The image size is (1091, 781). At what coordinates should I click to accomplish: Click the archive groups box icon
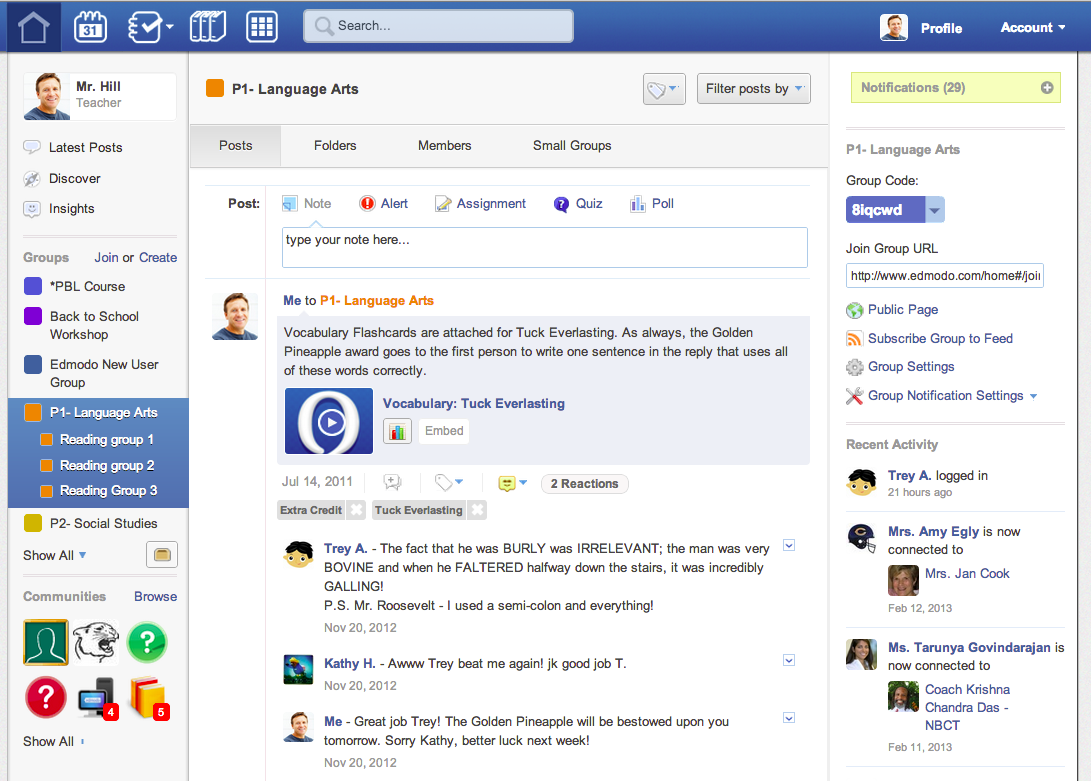(161, 554)
